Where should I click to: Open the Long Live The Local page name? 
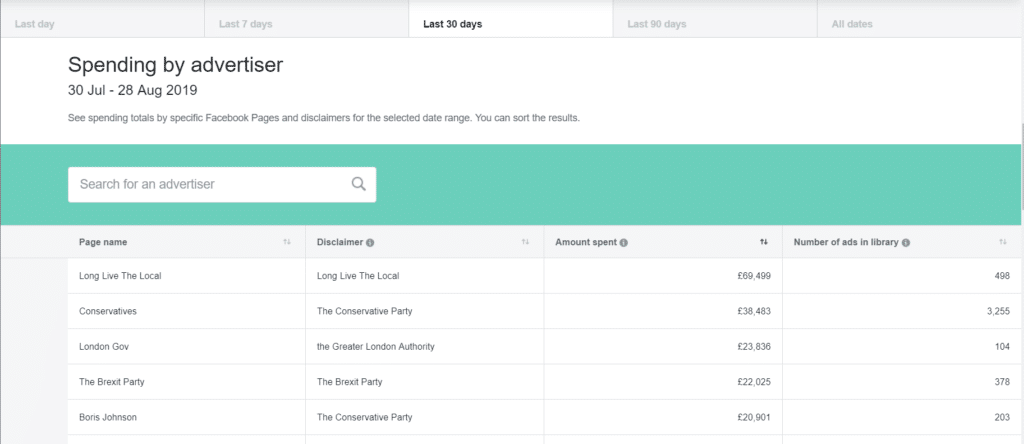tap(120, 276)
